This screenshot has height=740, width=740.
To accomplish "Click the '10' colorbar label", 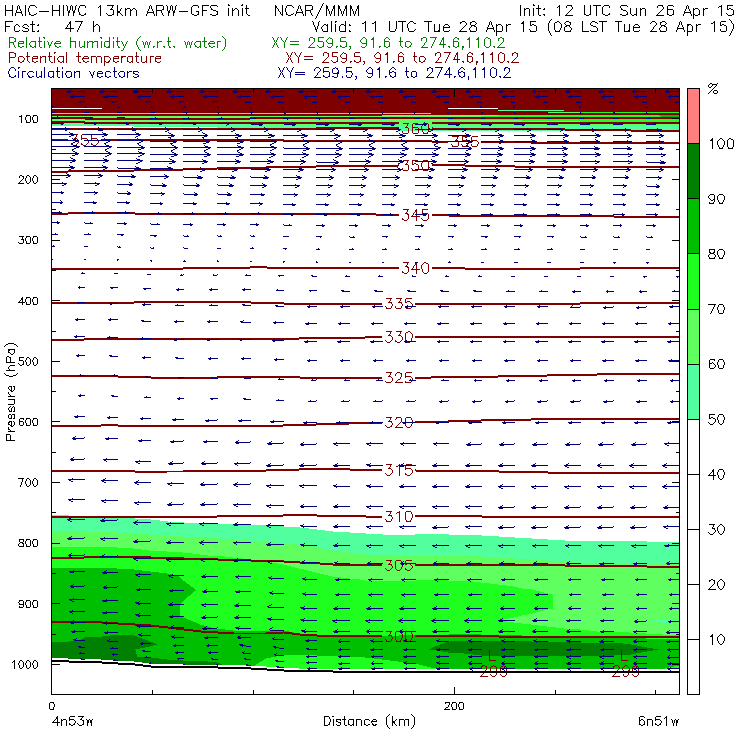I will 716,639.
